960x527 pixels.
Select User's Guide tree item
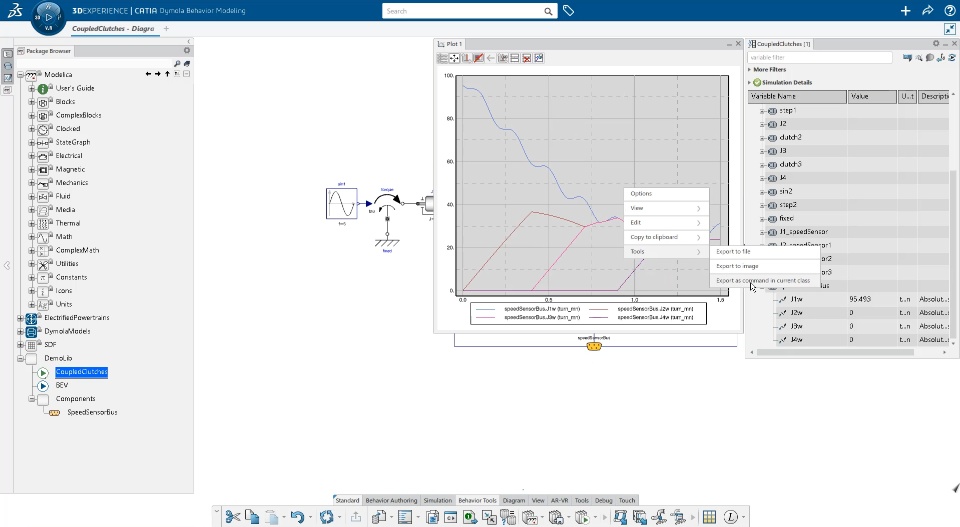click(75, 88)
